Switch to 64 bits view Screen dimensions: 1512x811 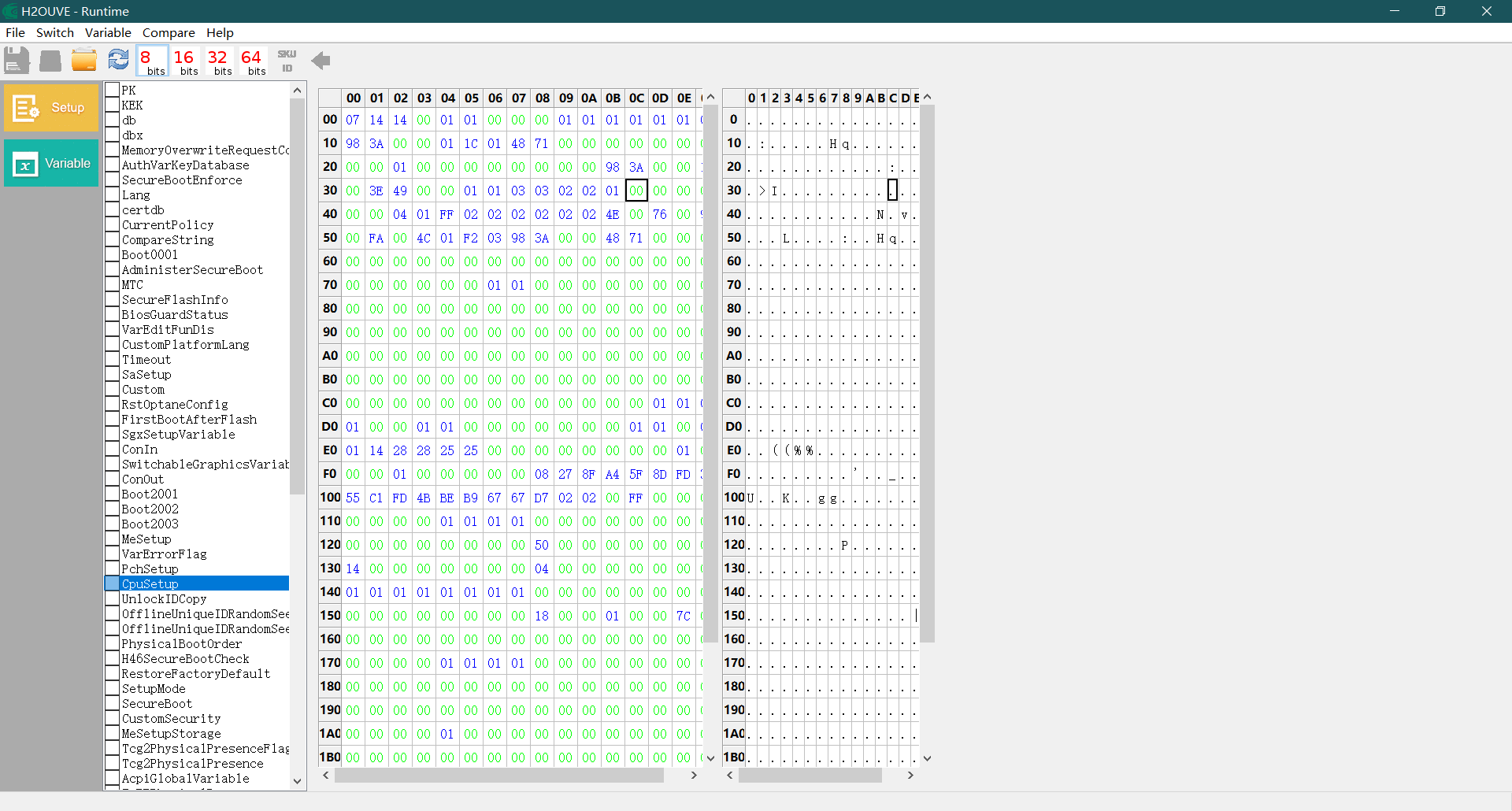click(253, 61)
